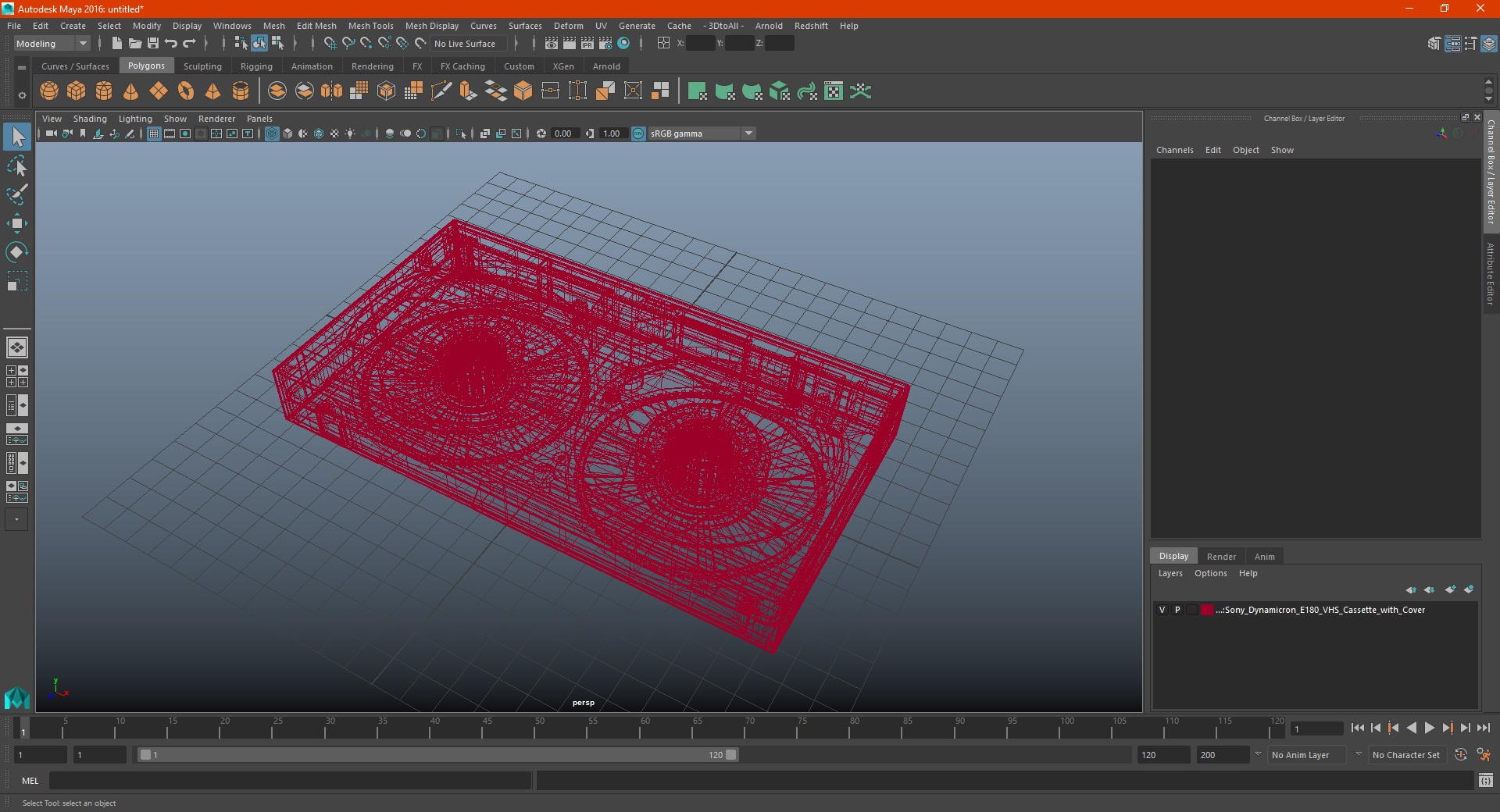Toggle the resolution gate panel button
1500x812 pixels.
[x=185, y=134]
